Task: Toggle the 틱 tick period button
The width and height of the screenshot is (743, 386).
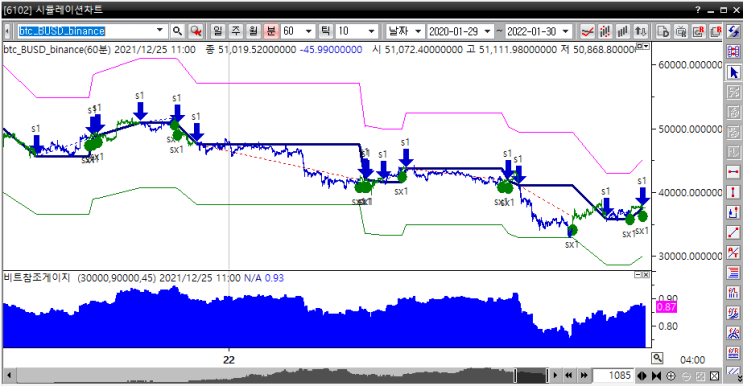Action: (325, 31)
